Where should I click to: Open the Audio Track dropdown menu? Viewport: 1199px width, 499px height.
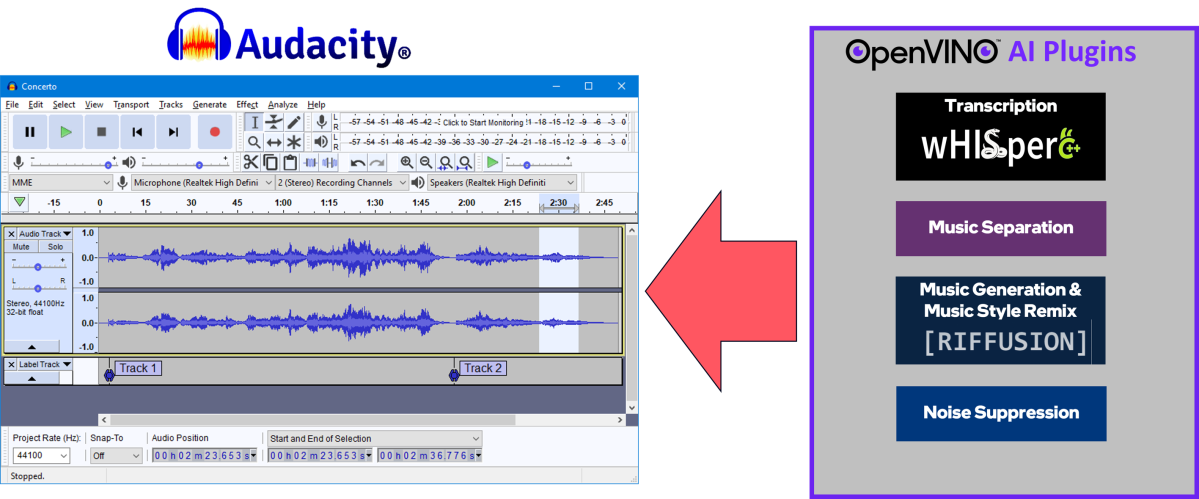click(x=45, y=233)
